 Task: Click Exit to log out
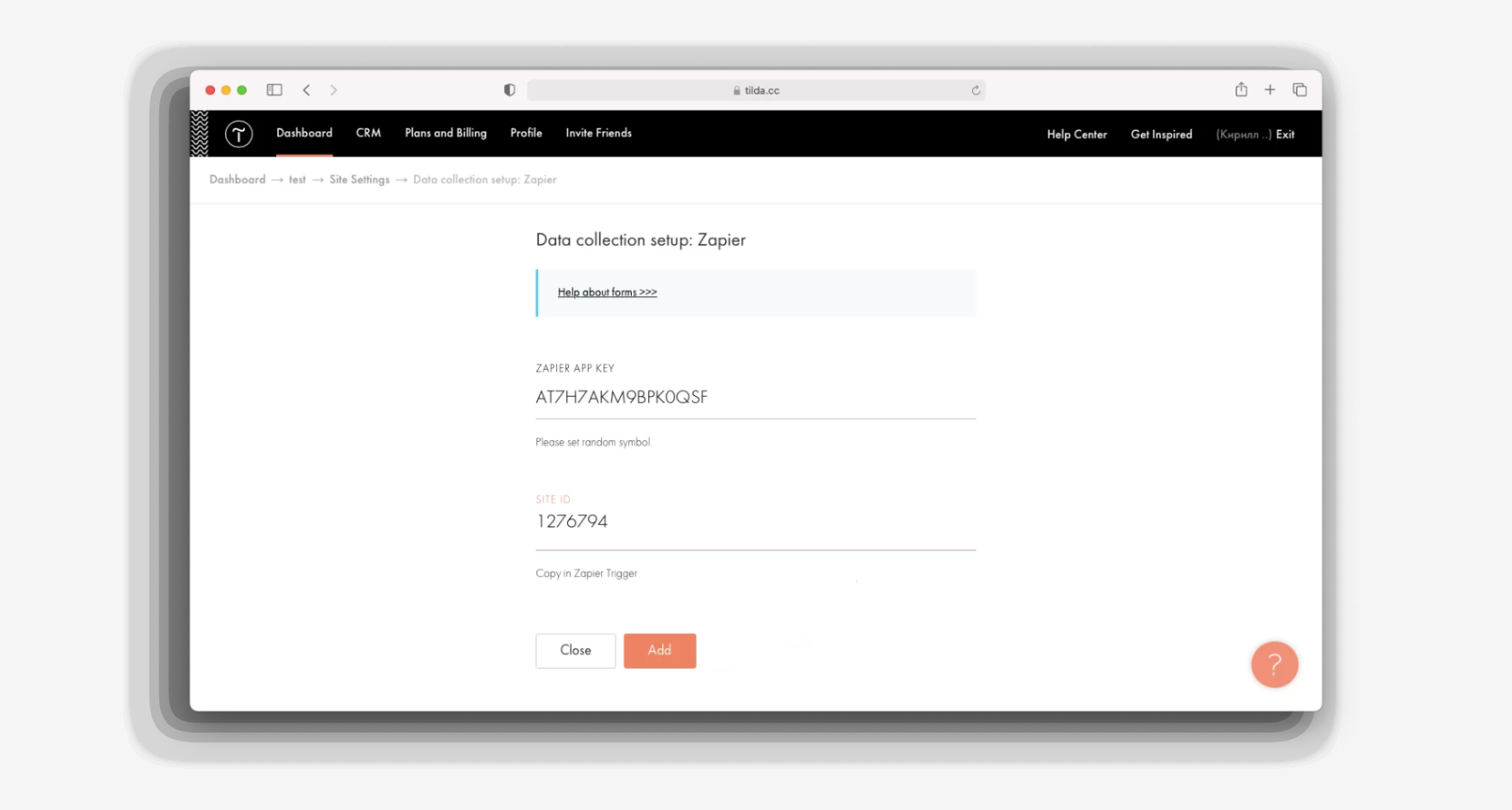1285,134
